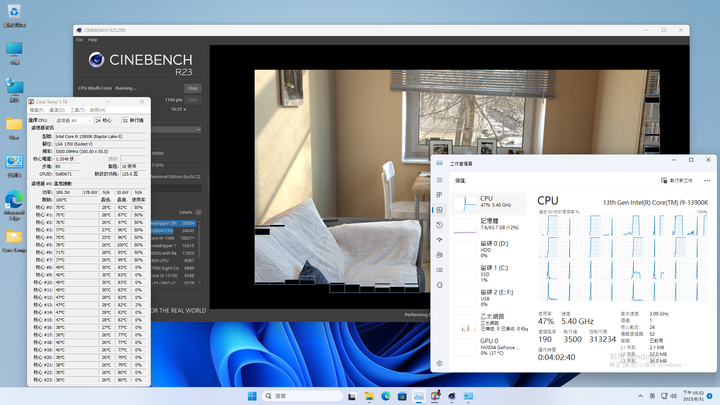
Task: Open File Explorer from the taskbar
Action: pos(369,396)
